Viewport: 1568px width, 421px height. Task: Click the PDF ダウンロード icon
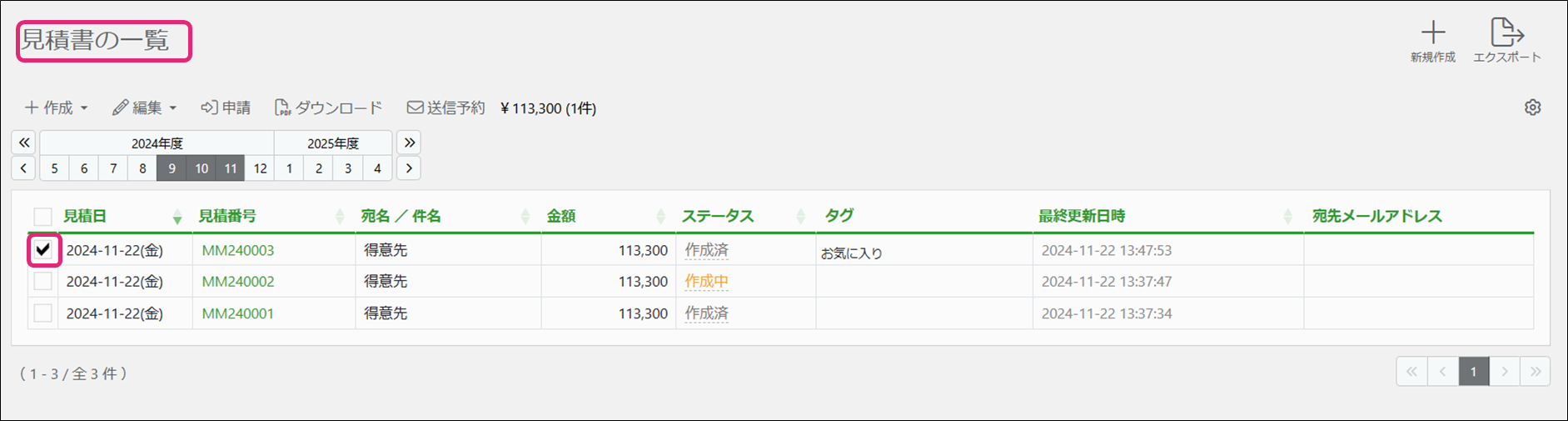283,108
